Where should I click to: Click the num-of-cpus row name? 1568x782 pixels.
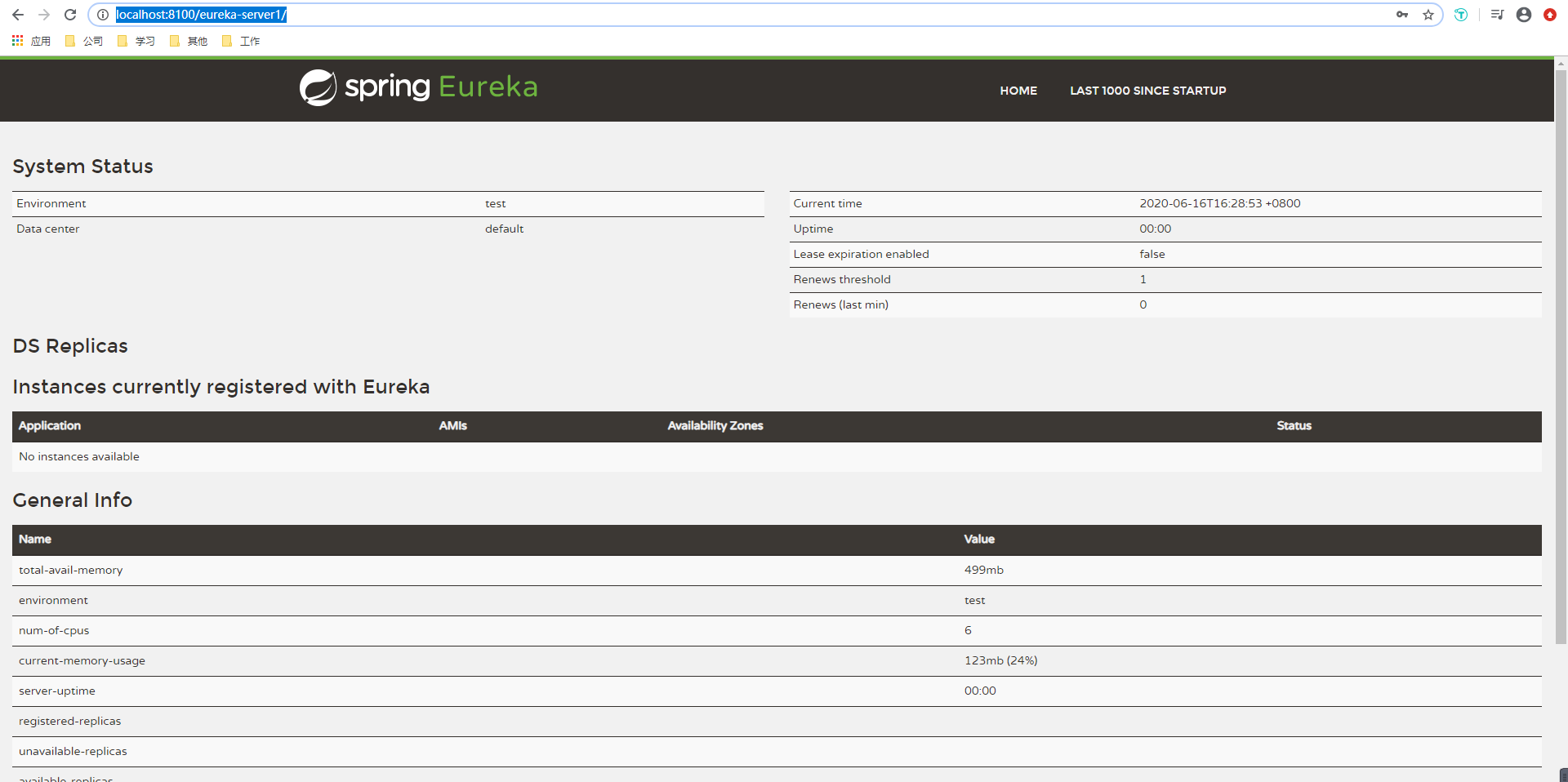[54, 630]
